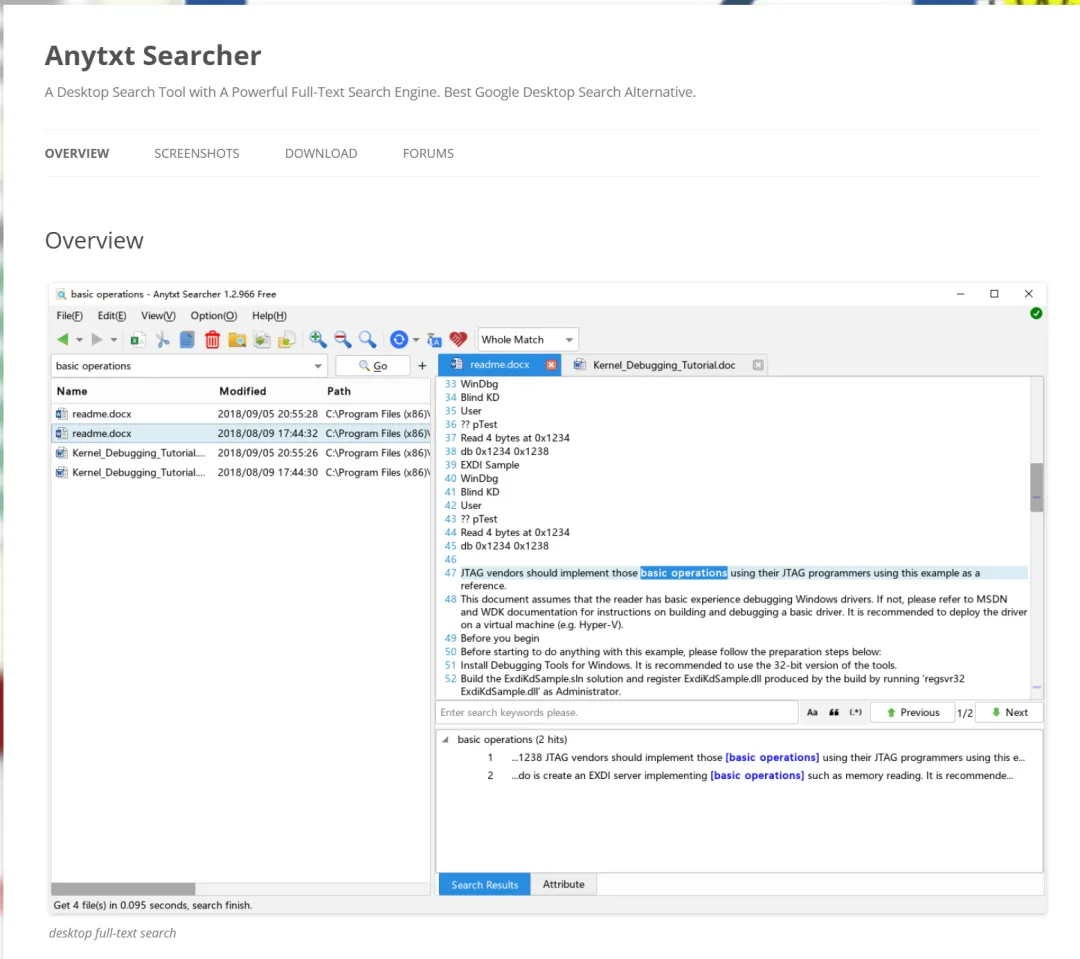Click the basic operations search box
The image size is (1080, 959).
[x=188, y=366]
